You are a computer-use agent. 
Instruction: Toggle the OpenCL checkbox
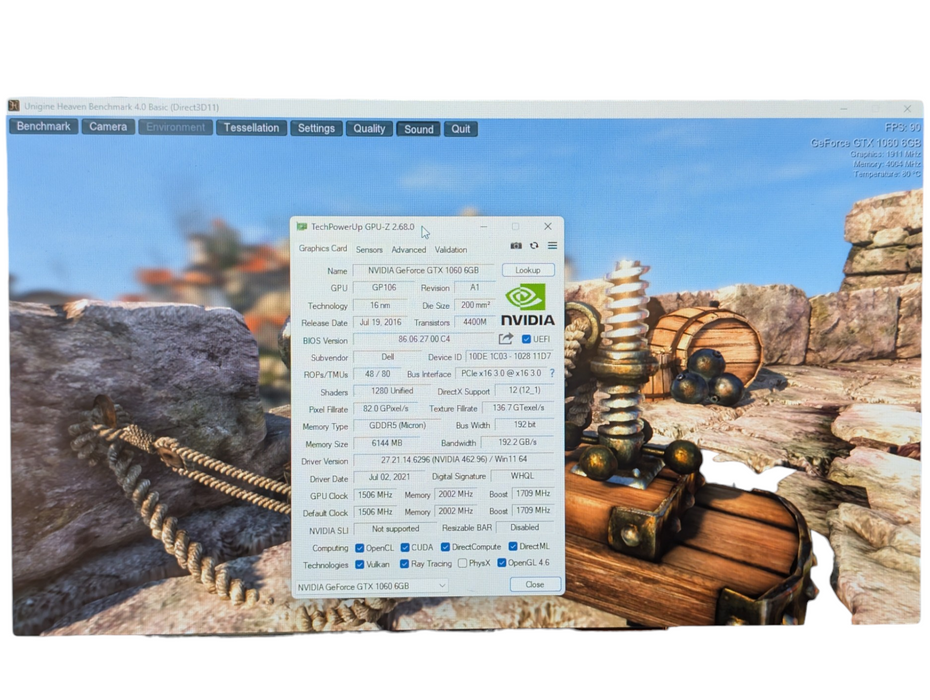[x=359, y=548]
